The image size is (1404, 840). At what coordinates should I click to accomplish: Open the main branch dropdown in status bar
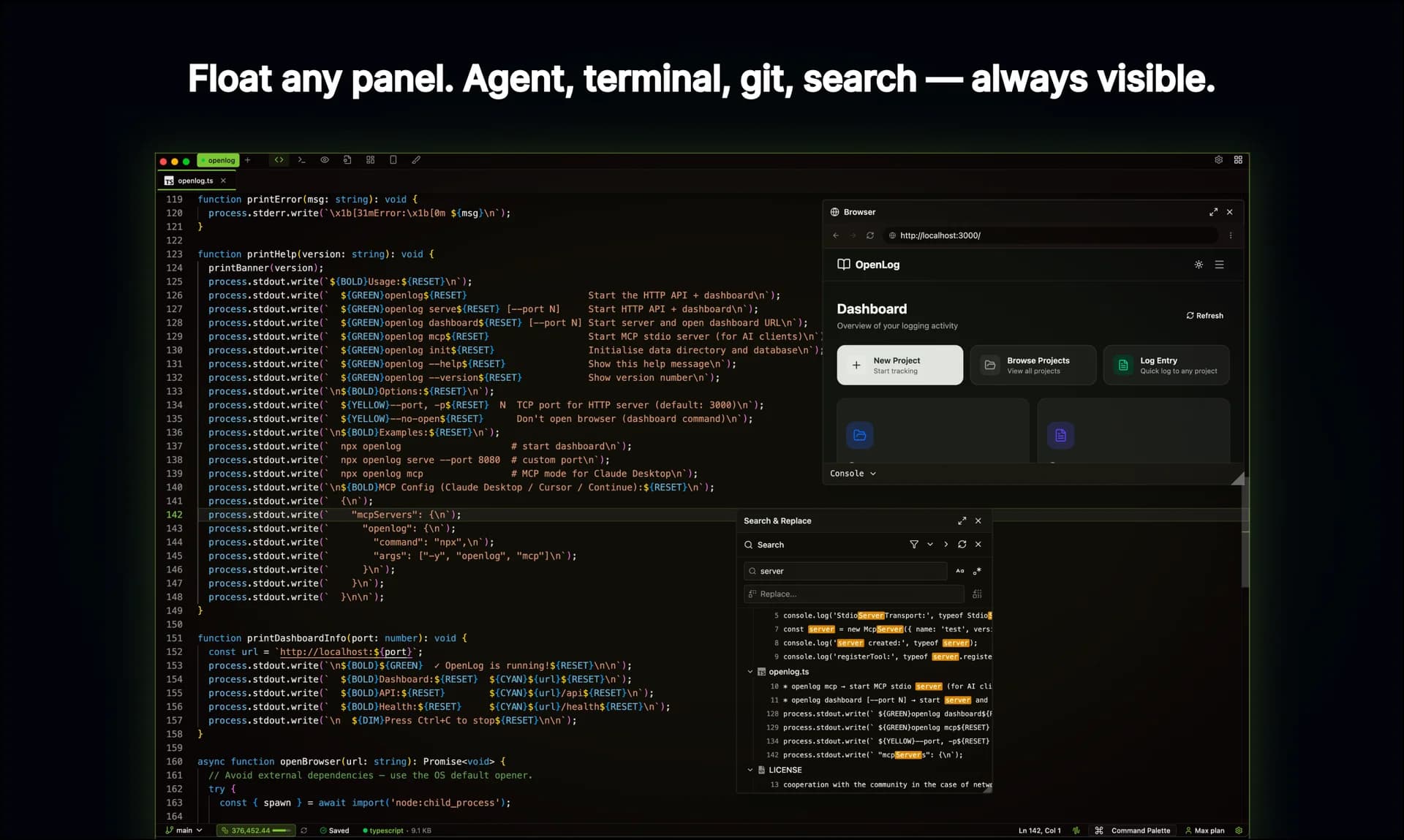(x=184, y=830)
